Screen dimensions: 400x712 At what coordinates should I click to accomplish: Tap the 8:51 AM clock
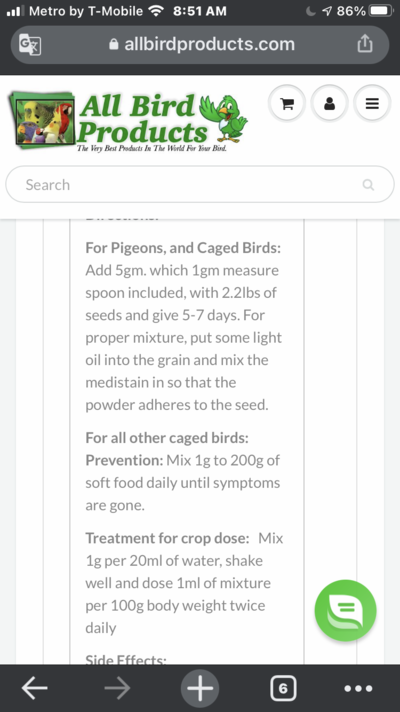coord(200,11)
